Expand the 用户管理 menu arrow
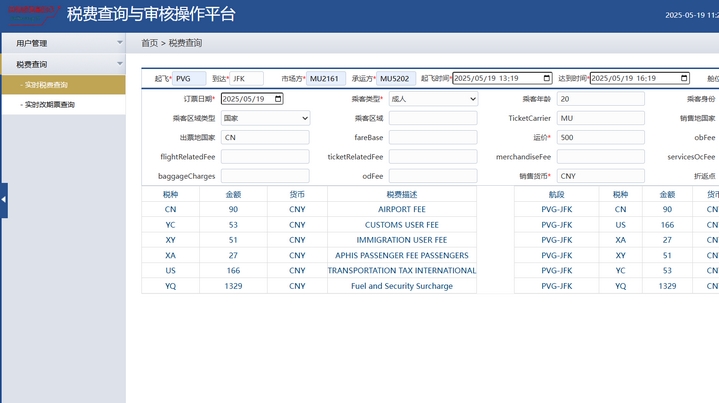This screenshot has height=403, width=719. click(x=120, y=43)
